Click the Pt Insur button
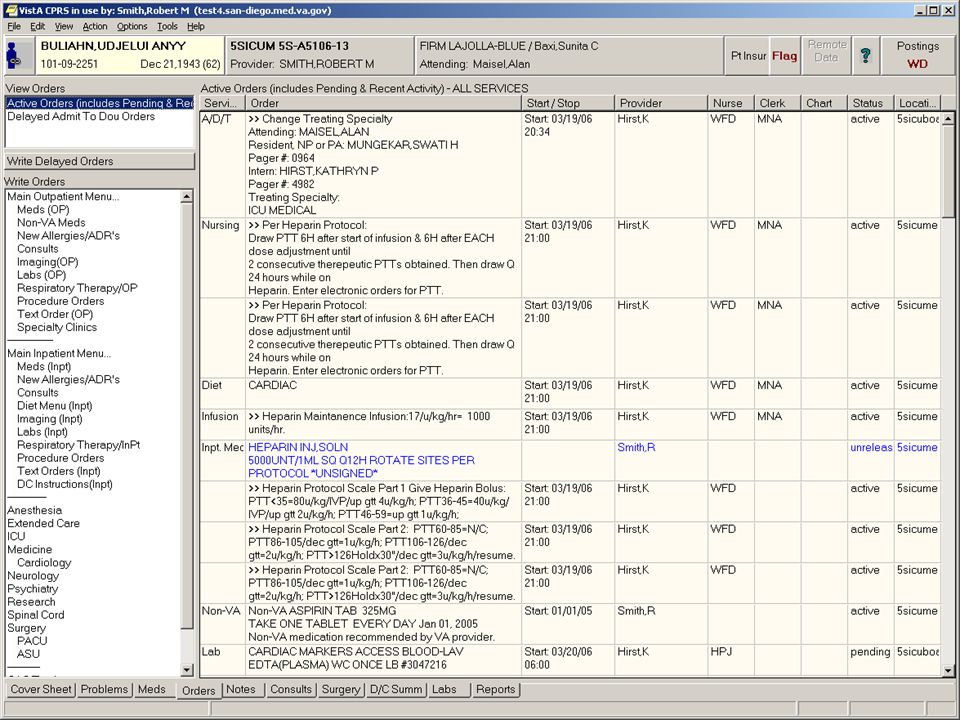Image resolution: width=960 pixels, height=720 pixels. (x=748, y=56)
